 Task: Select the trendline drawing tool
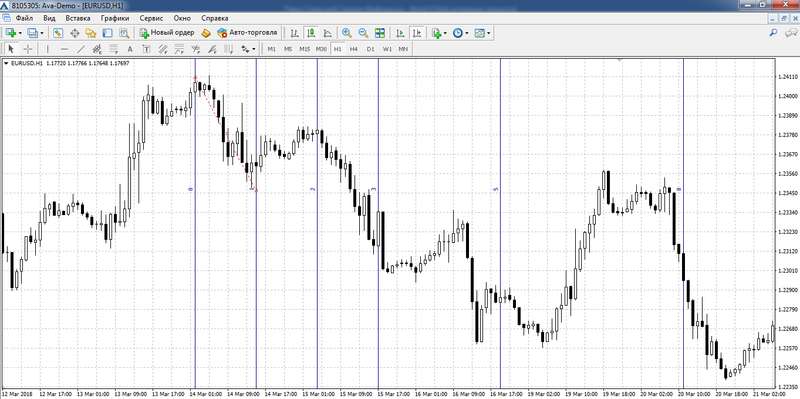point(81,49)
